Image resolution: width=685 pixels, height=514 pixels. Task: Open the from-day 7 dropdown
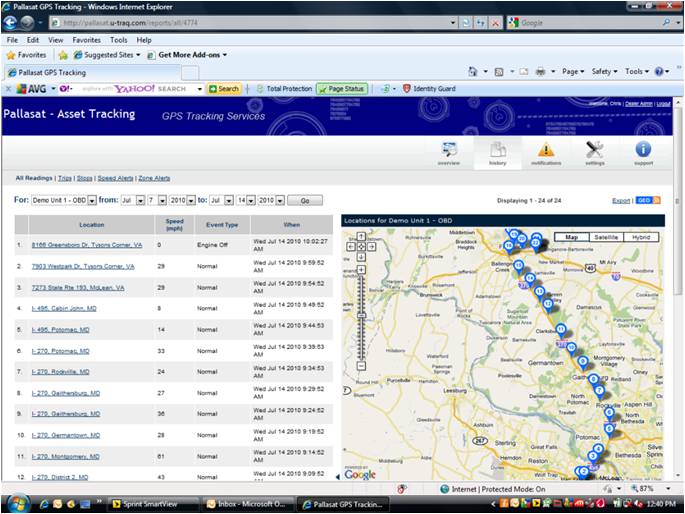point(157,200)
